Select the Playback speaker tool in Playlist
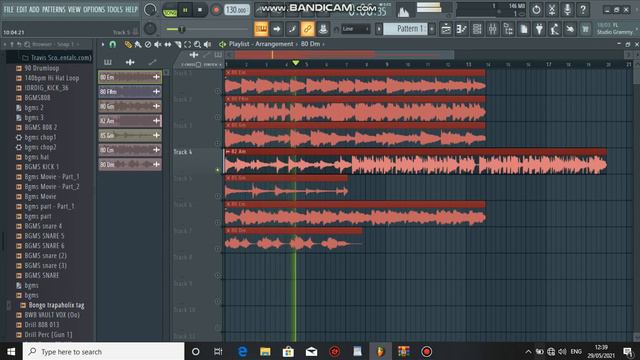The width and height of the screenshot is (640, 360). pyautogui.click(x=207, y=44)
